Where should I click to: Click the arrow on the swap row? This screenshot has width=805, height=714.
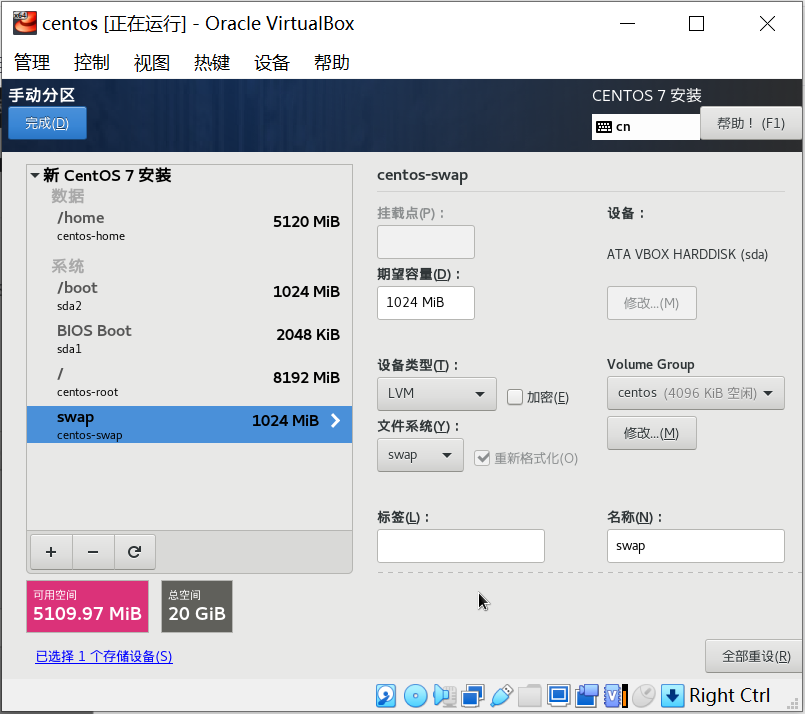[335, 421]
